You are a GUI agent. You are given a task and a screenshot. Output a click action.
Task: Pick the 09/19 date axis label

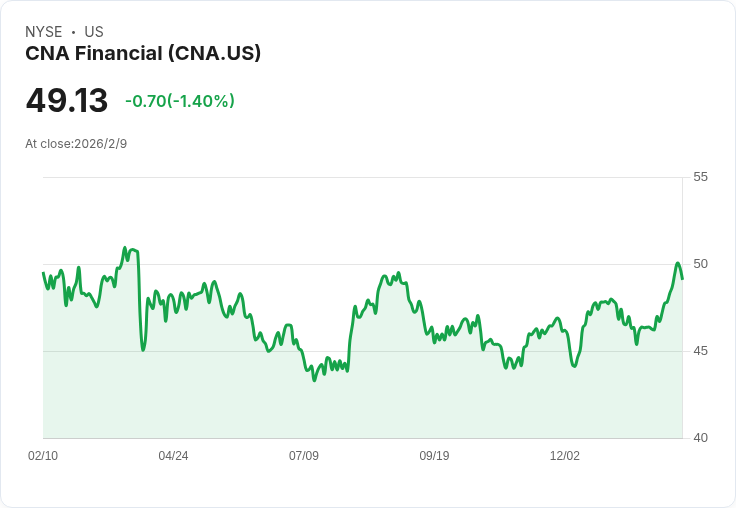click(x=434, y=456)
